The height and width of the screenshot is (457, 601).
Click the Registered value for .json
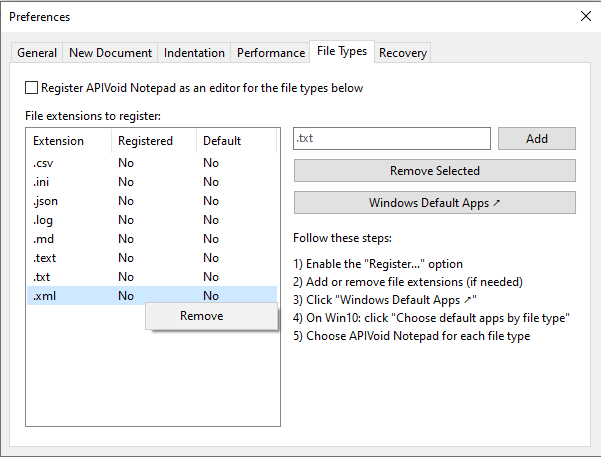tap(126, 201)
